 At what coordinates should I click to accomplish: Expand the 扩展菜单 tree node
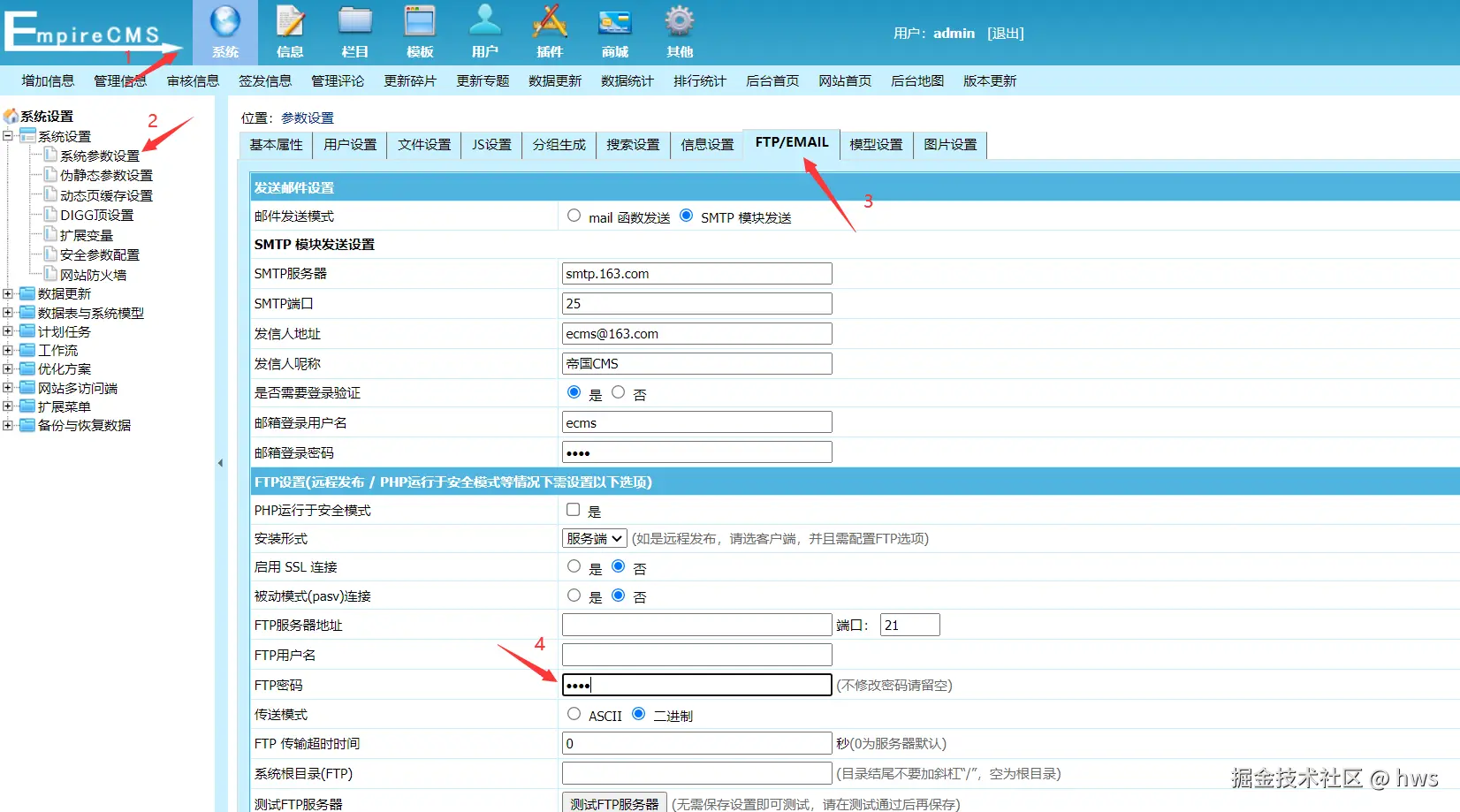[x=8, y=406]
